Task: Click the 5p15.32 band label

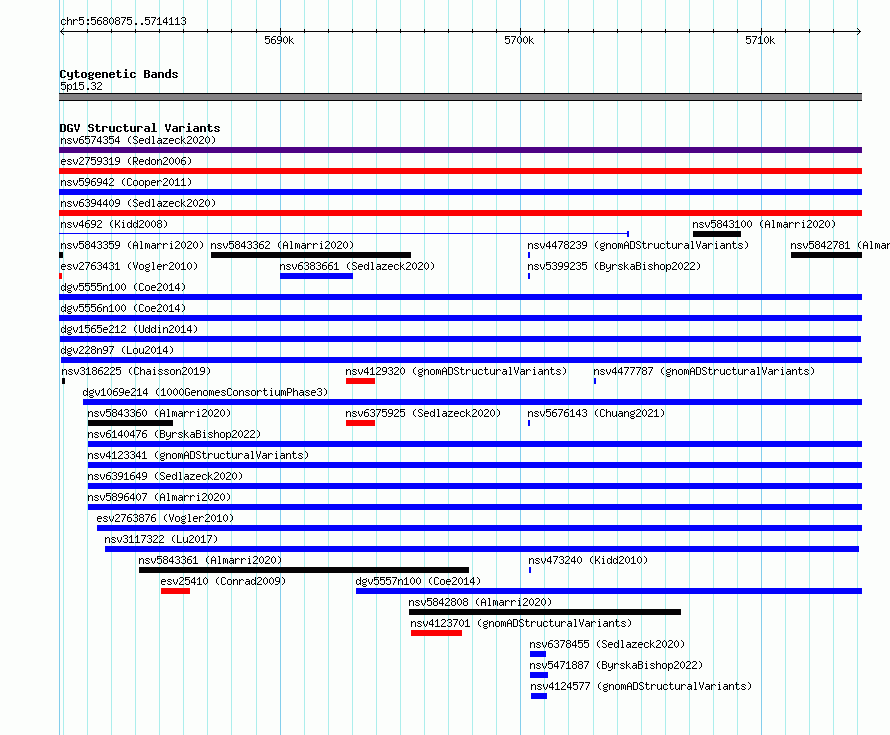Action: [81, 86]
